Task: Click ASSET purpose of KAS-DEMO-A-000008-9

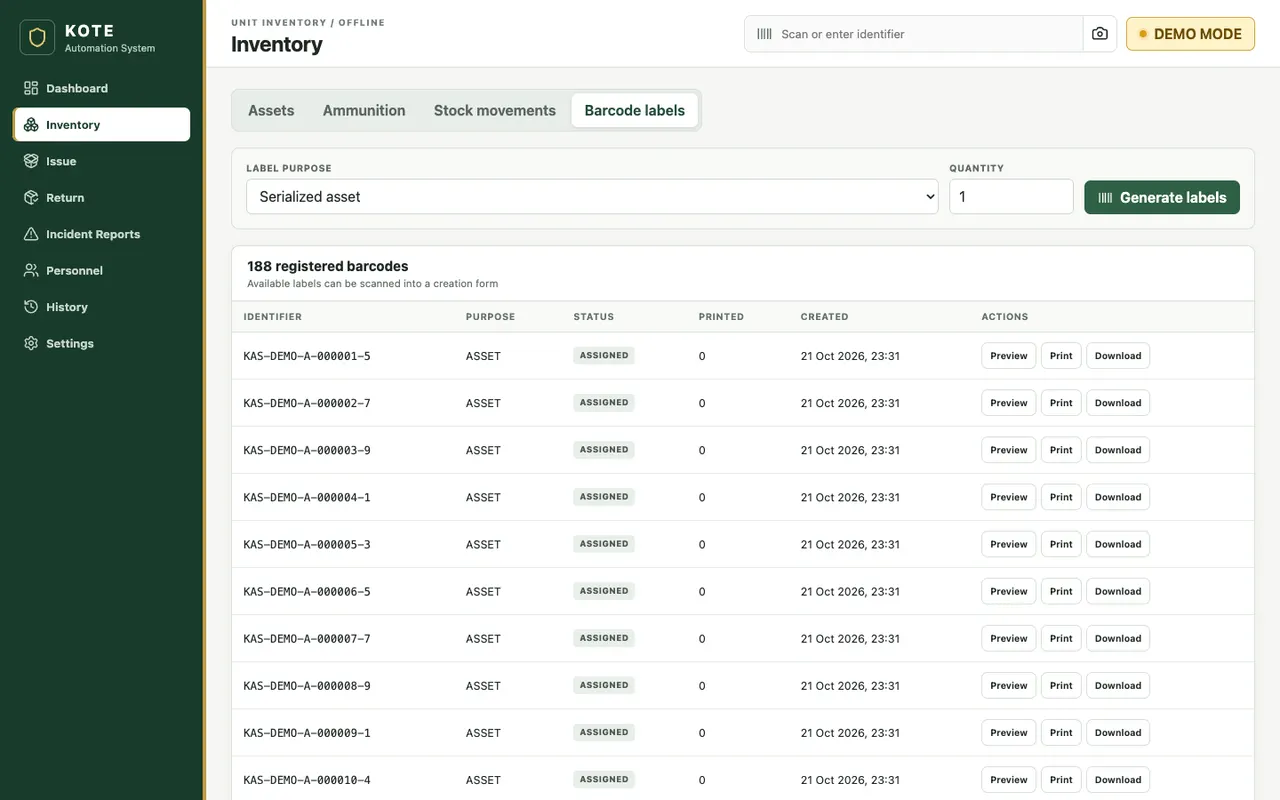Action: click(x=483, y=686)
